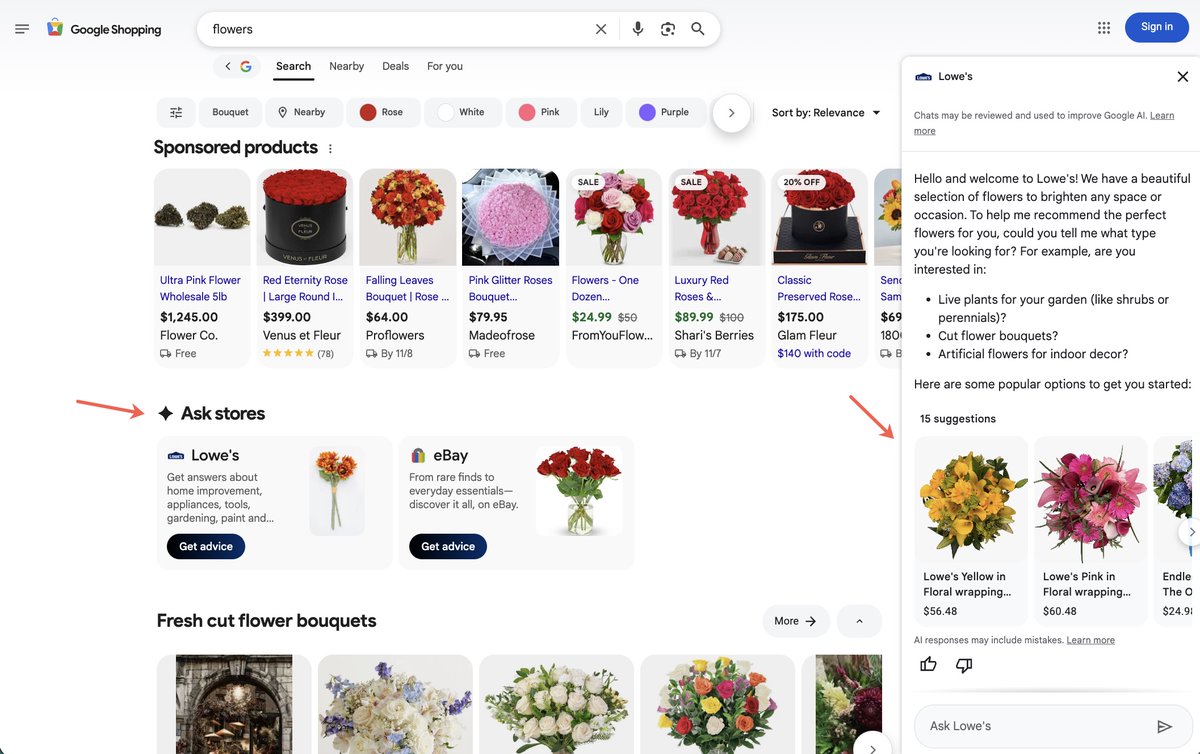Click the Lowe's logo in chat header

point(923,76)
